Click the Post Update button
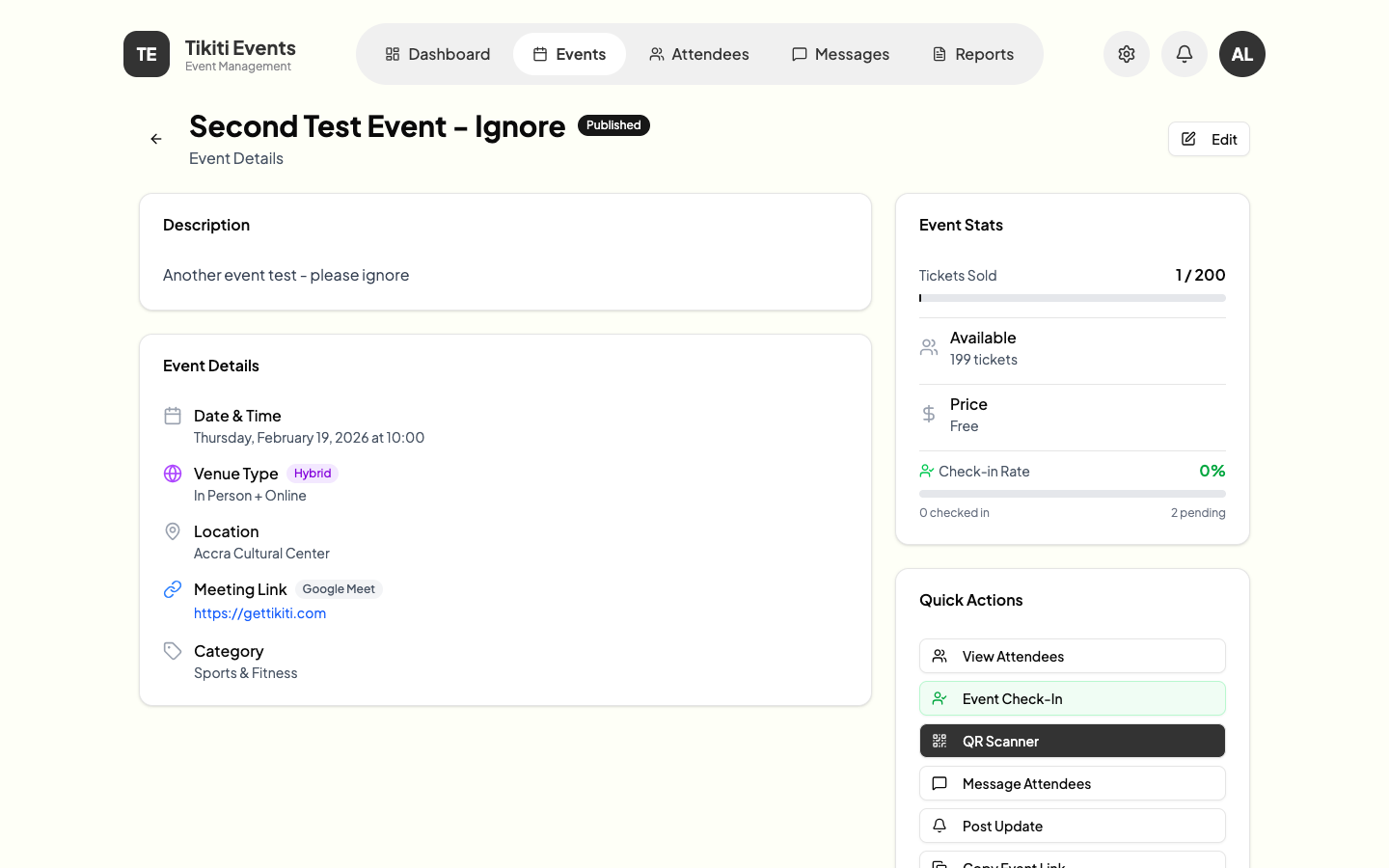Screen dimensions: 1389x868 click(x=1073, y=826)
